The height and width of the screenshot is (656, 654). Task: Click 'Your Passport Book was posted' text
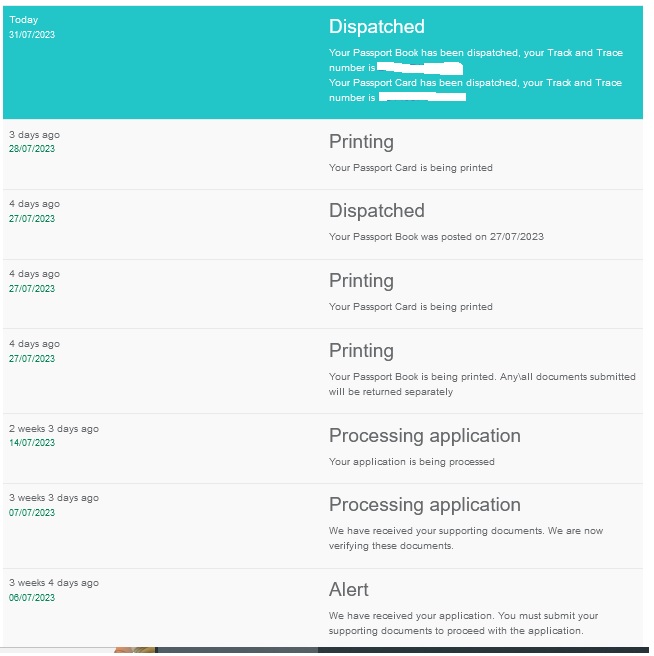click(x=436, y=237)
